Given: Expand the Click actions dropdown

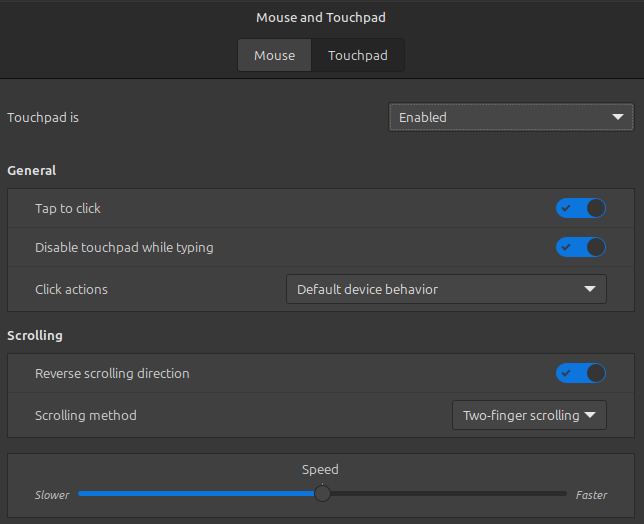Looking at the screenshot, I should point(446,289).
